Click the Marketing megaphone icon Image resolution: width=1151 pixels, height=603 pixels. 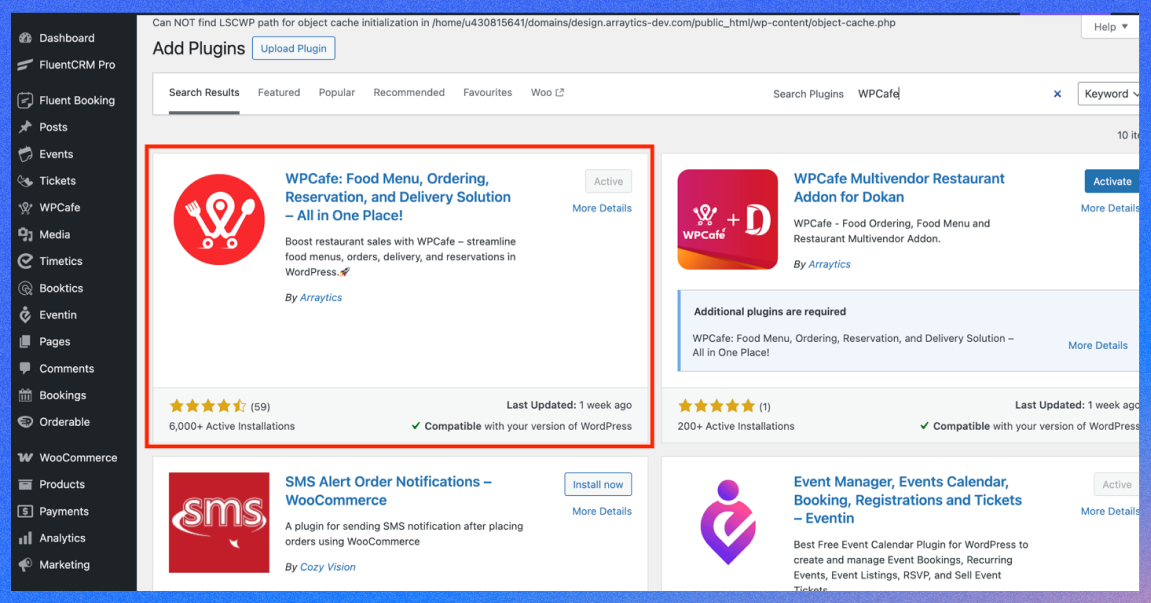pyautogui.click(x=26, y=565)
